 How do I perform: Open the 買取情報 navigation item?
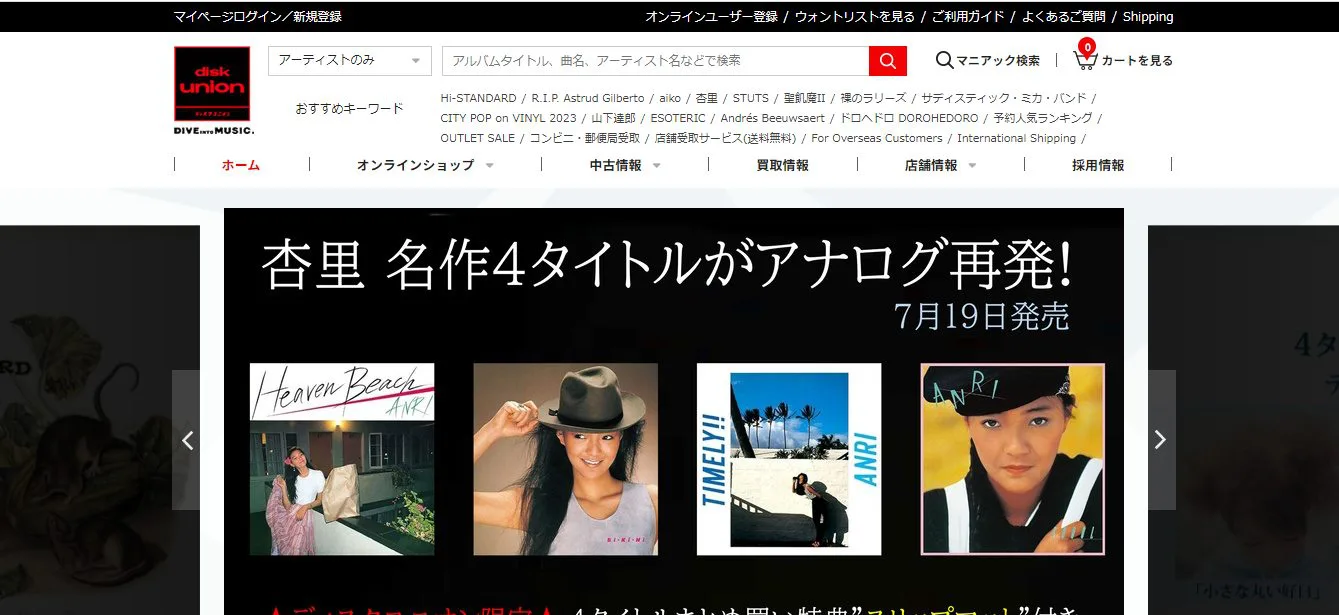tap(782, 165)
